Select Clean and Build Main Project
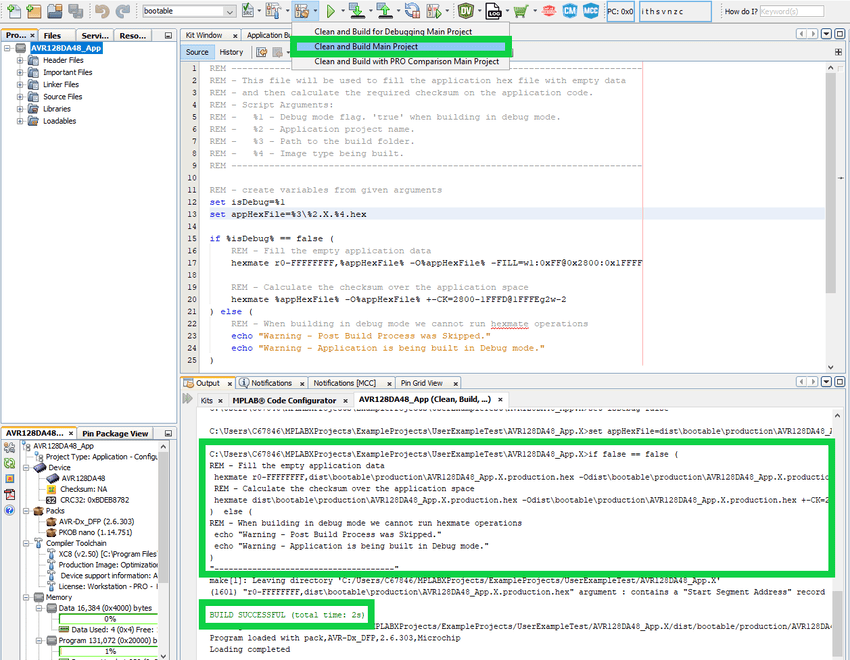The height and width of the screenshot is (660, 850). coord(365,46)
